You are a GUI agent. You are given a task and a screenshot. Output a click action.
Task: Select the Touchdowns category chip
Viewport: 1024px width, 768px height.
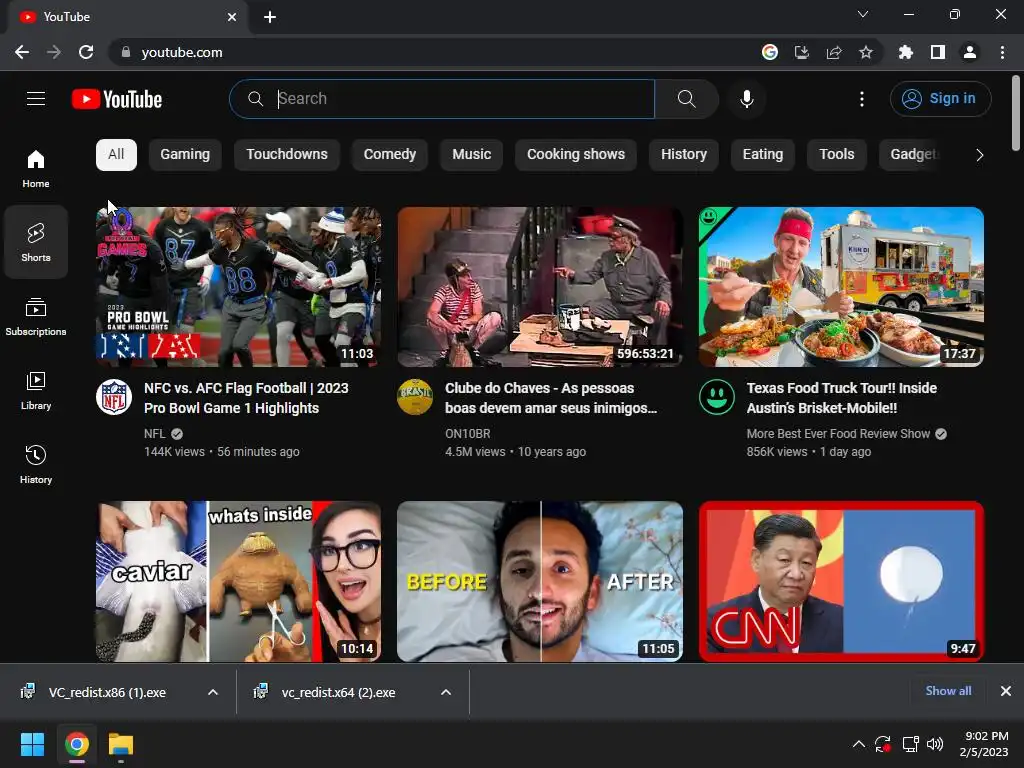click(287, 154)
